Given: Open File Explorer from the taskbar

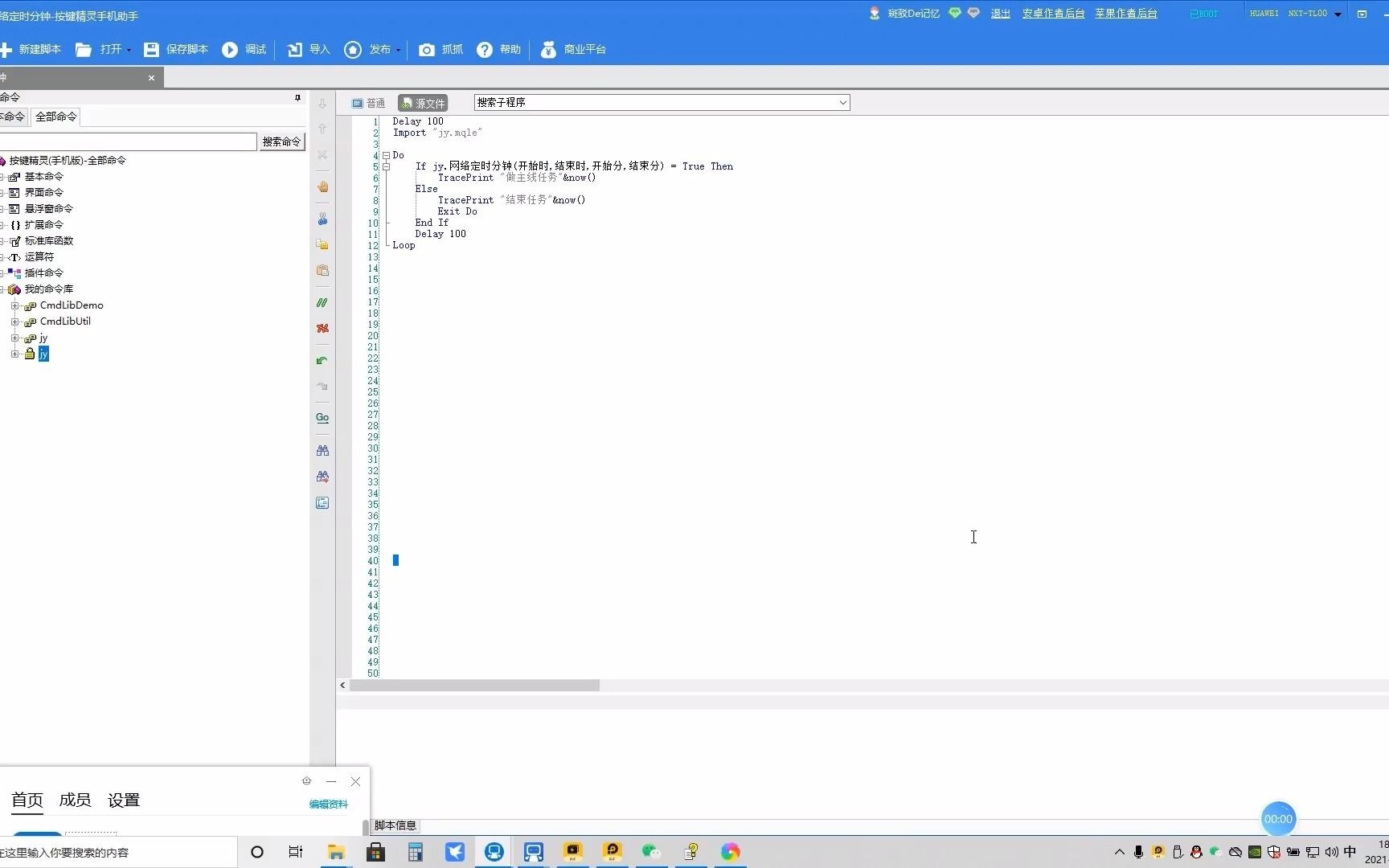Looking at the screenshot, I should point(336,852).
